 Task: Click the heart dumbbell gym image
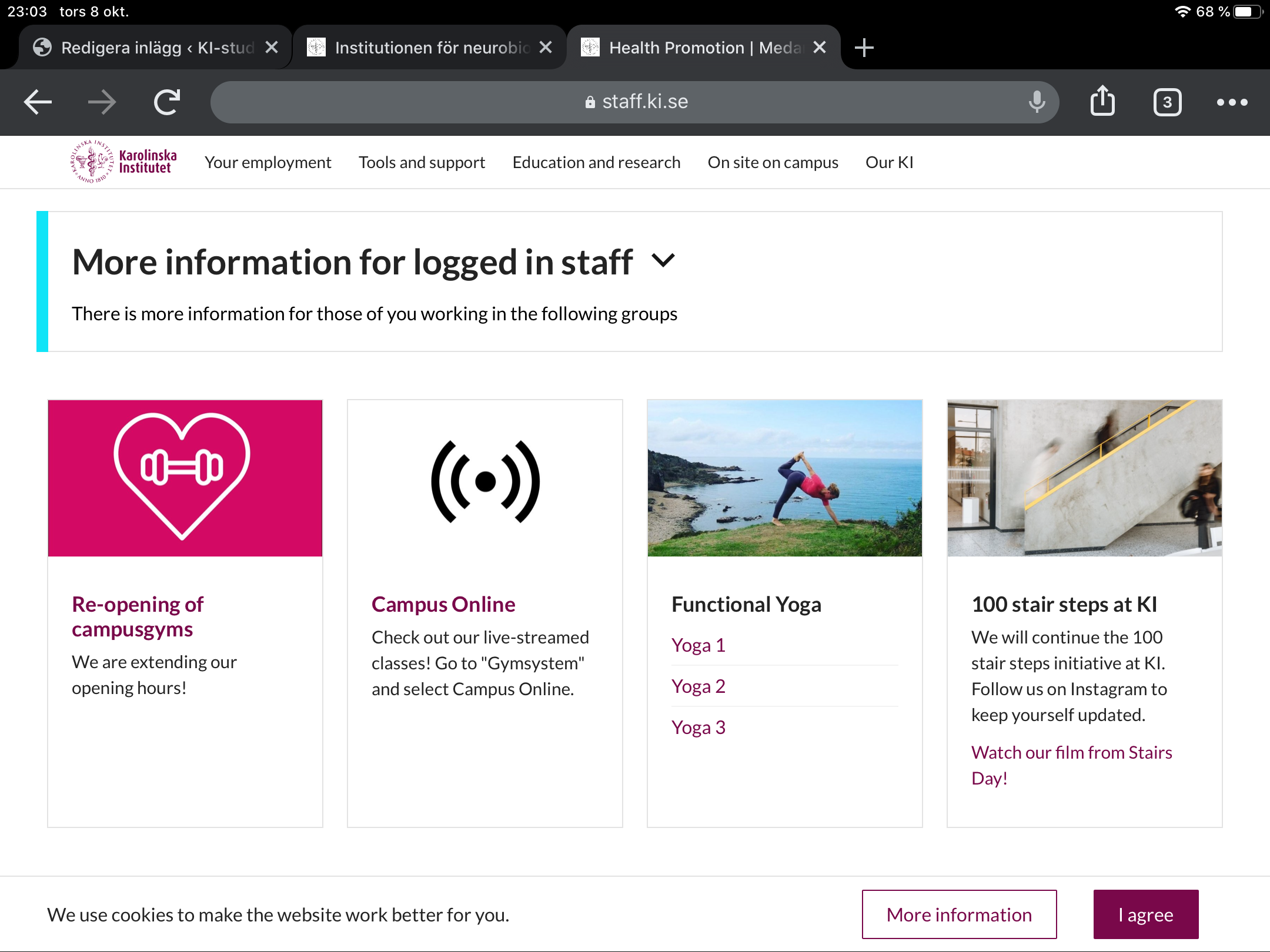click(185, 478)
